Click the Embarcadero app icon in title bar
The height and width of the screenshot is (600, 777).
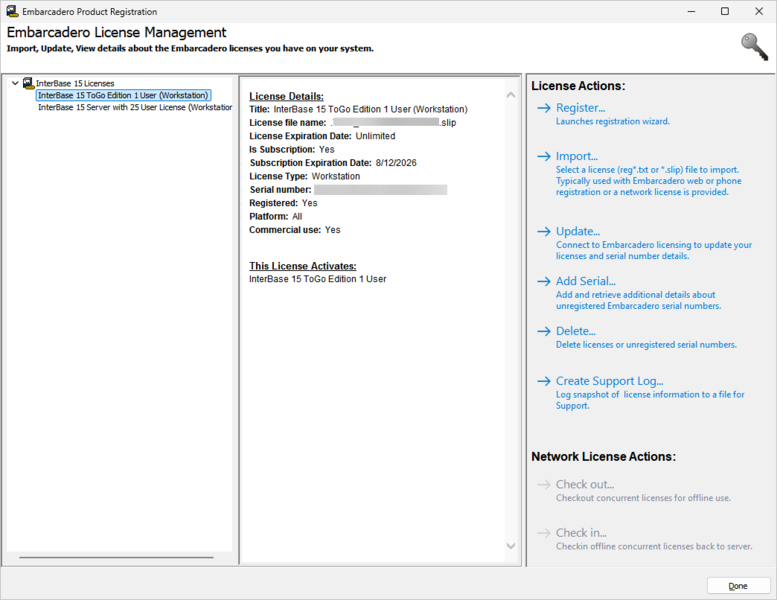(12, 11)
